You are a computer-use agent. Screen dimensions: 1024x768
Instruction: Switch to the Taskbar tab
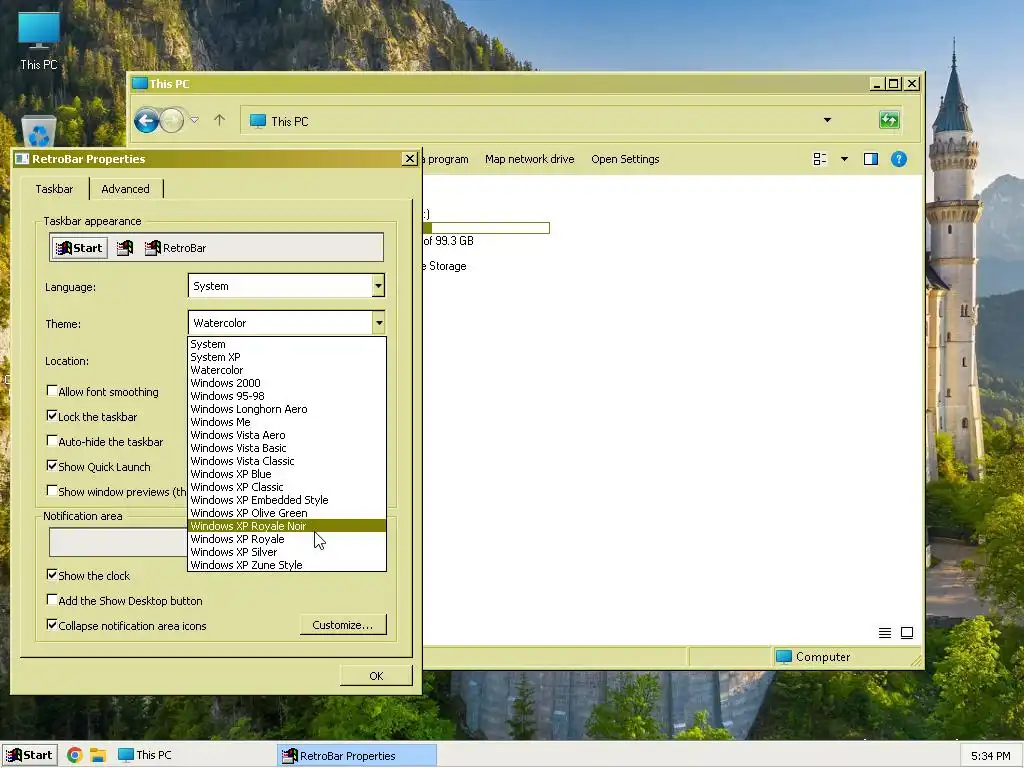coord(54,189)
